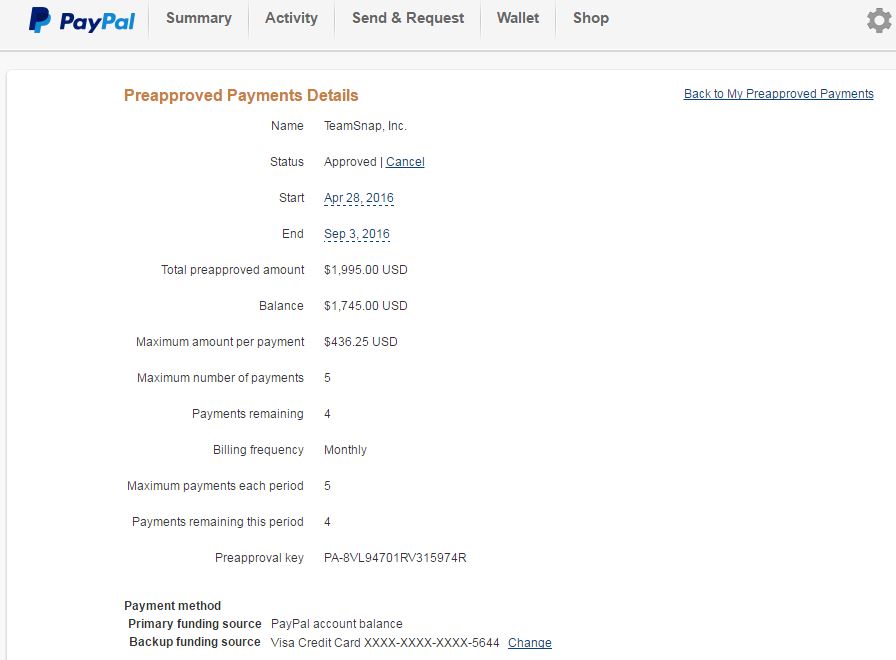Click the PayPal logo
The image size is (896, 660).
pos(82,21)
